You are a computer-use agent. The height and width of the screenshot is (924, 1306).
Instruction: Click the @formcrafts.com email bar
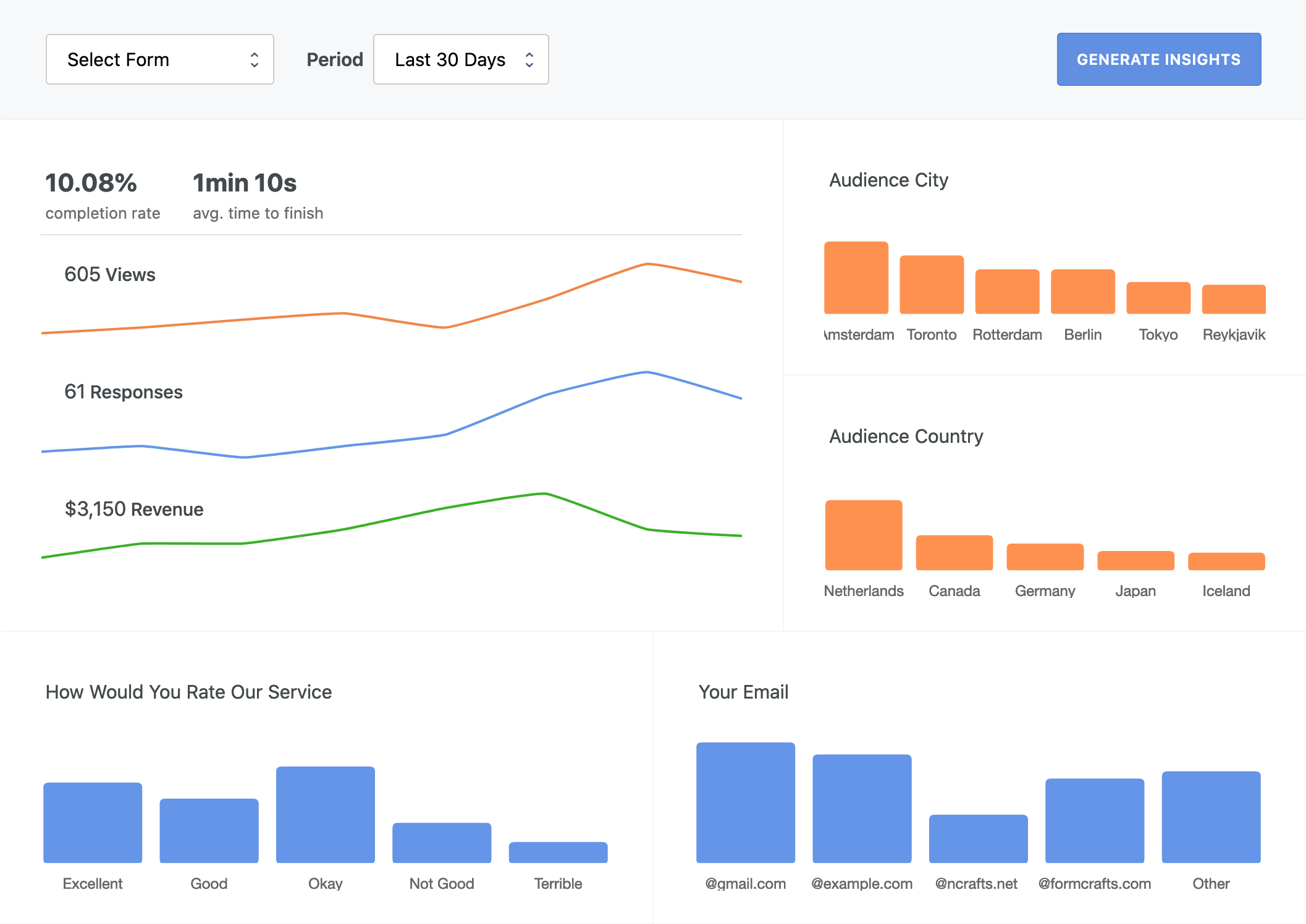point(1095,821)
